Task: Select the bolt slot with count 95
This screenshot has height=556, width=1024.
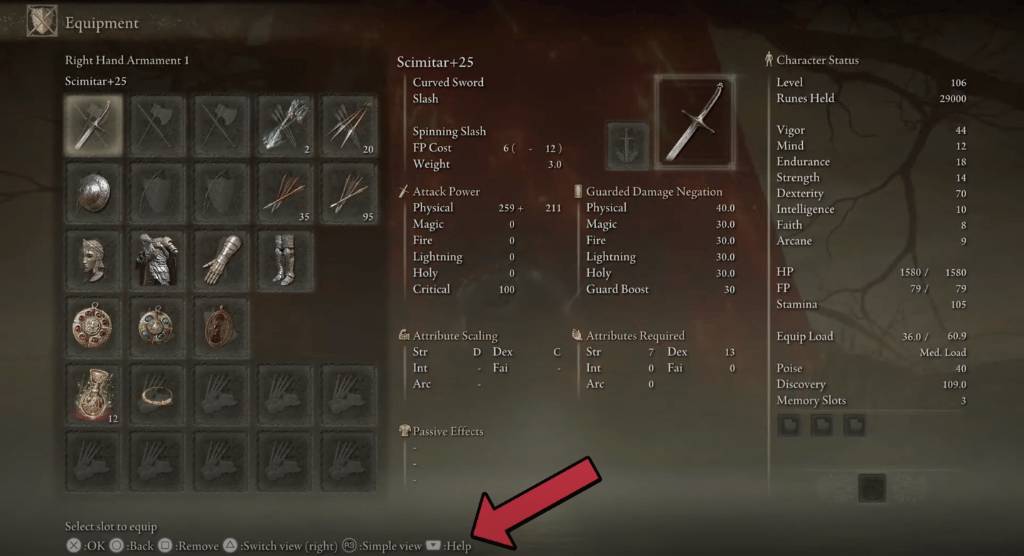Action: (349, 193)
